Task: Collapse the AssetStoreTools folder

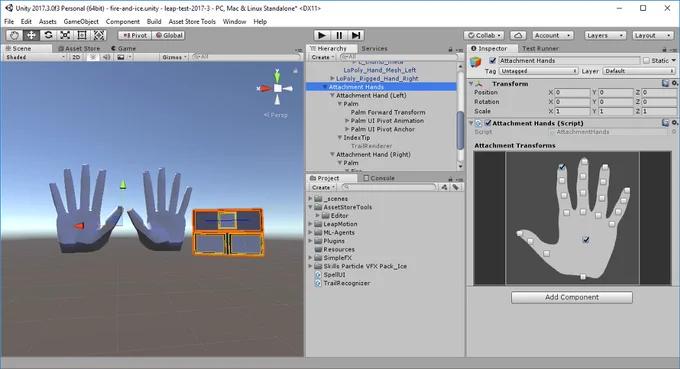Action: pos(311,207)
